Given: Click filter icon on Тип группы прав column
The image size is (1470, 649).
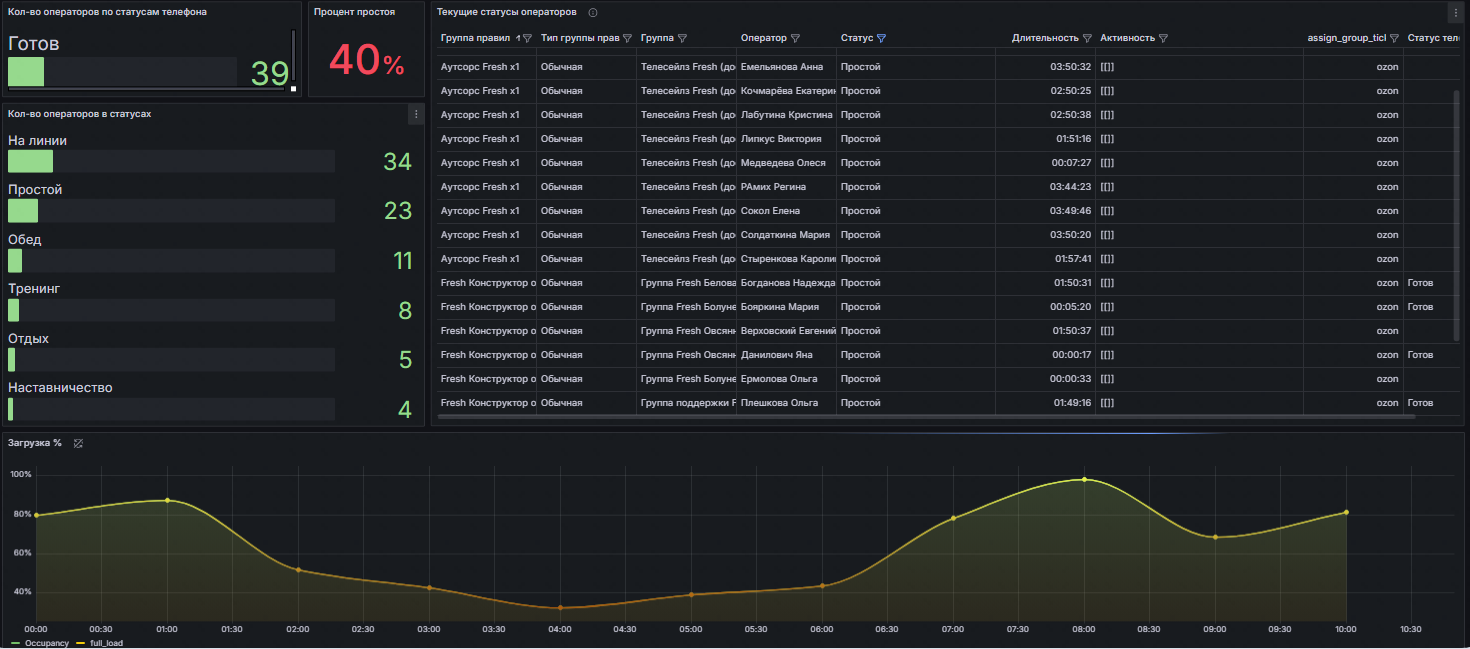Looking at the screenshot, I should coord(627,38).
